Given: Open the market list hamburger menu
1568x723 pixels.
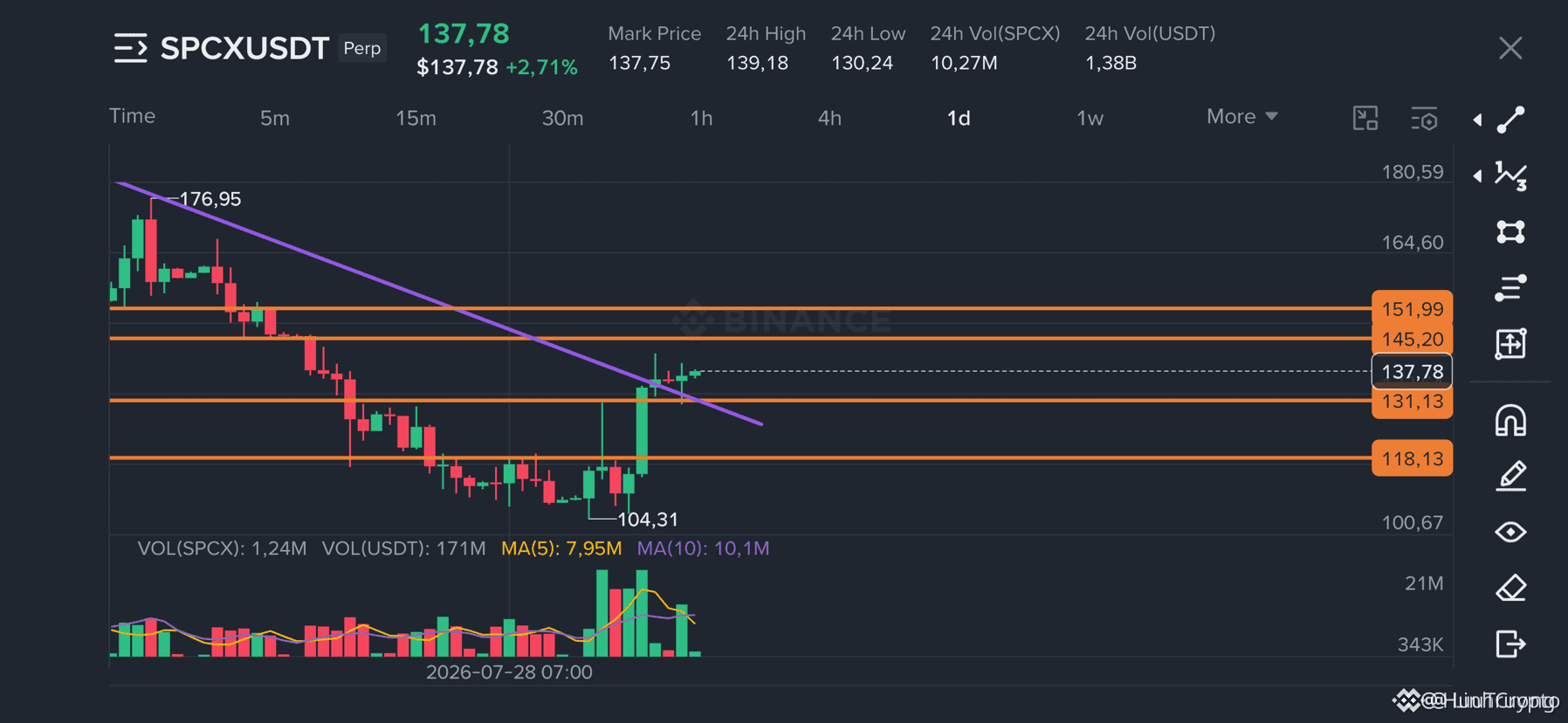Looking at the screenshot, I should (131, 48).
